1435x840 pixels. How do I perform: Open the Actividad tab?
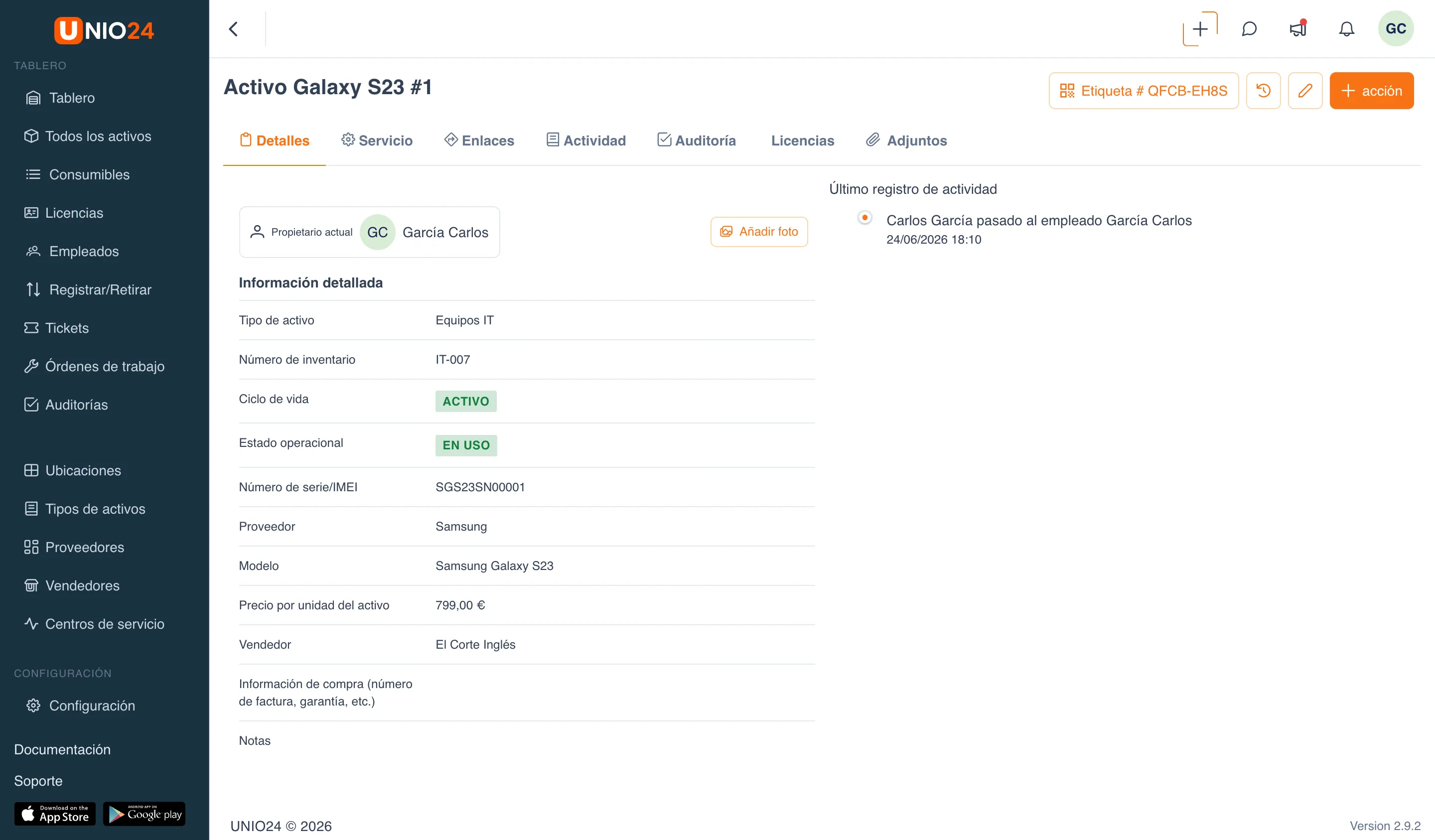coord(586,140)
